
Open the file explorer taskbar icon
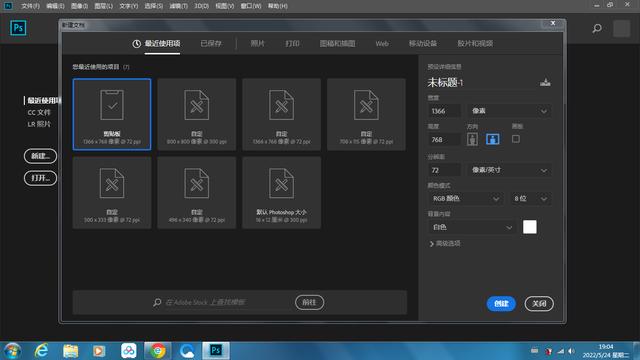coord(71,351)
